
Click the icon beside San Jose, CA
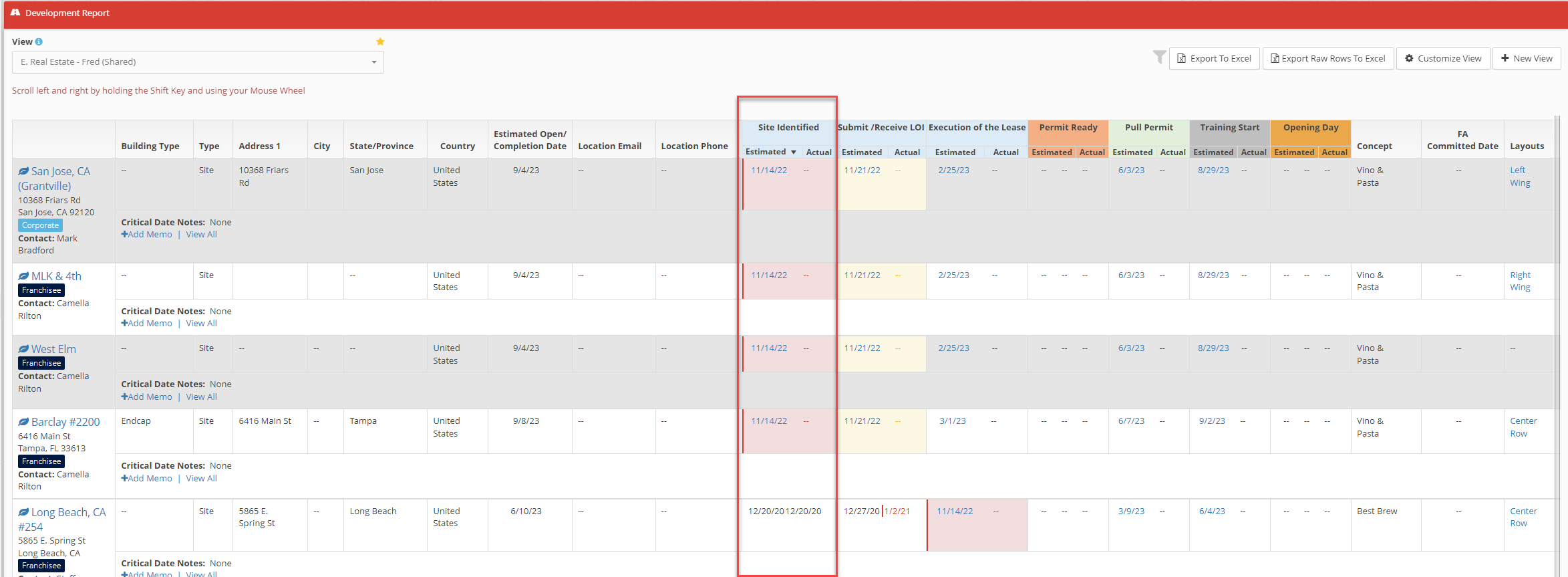(x=23, y=172)
